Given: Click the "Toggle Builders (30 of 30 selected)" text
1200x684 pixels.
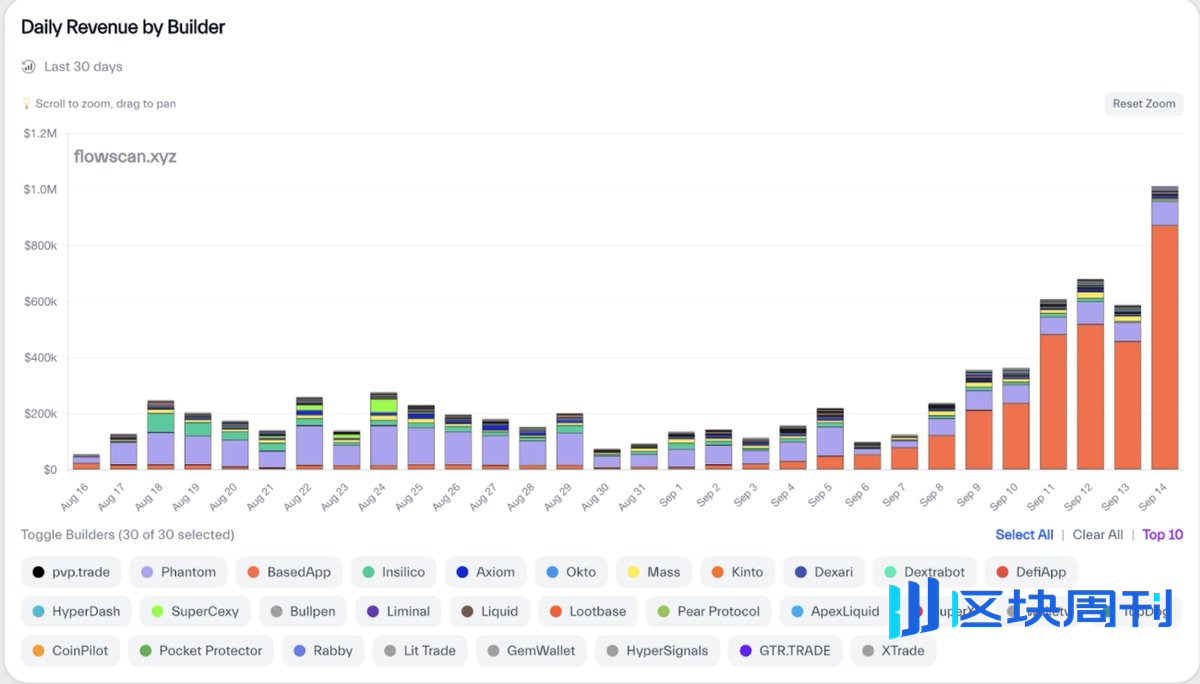Looking at the screenshot, I should [x=128, y=535].
